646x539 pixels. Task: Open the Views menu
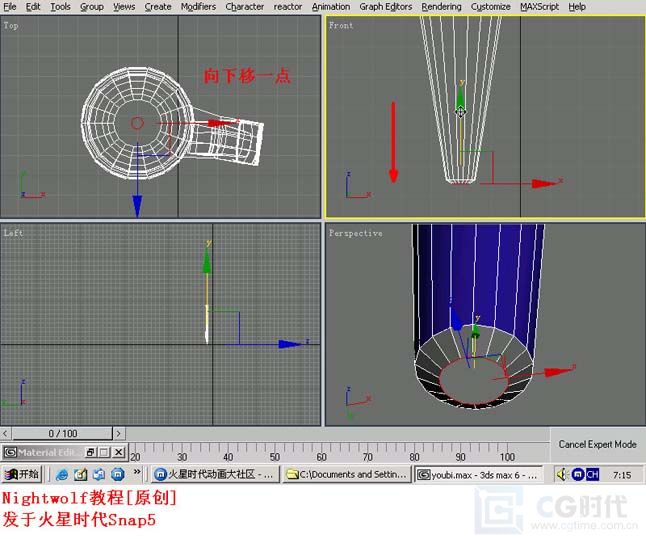[124, 7]
